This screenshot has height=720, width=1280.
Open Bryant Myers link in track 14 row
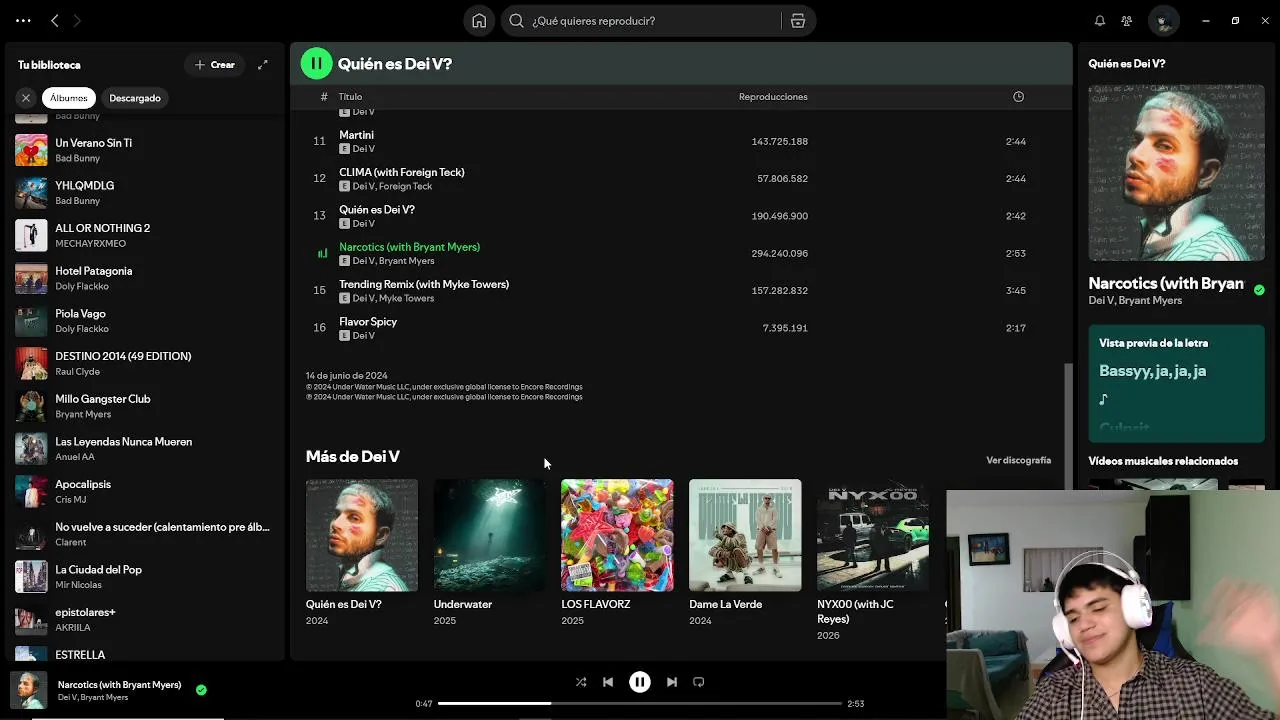(x=406, y=261)
